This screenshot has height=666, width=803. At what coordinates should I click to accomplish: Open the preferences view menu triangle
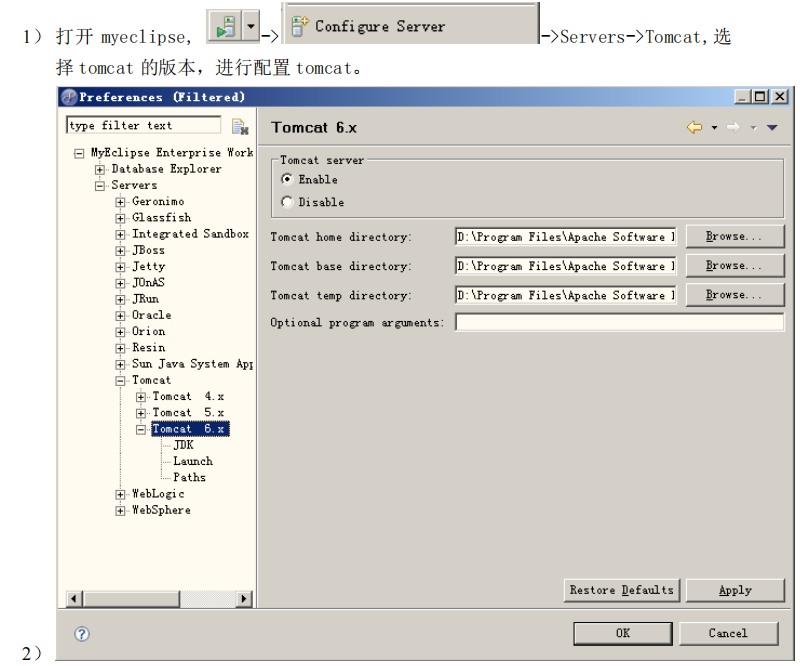click(x=772, y=127)
